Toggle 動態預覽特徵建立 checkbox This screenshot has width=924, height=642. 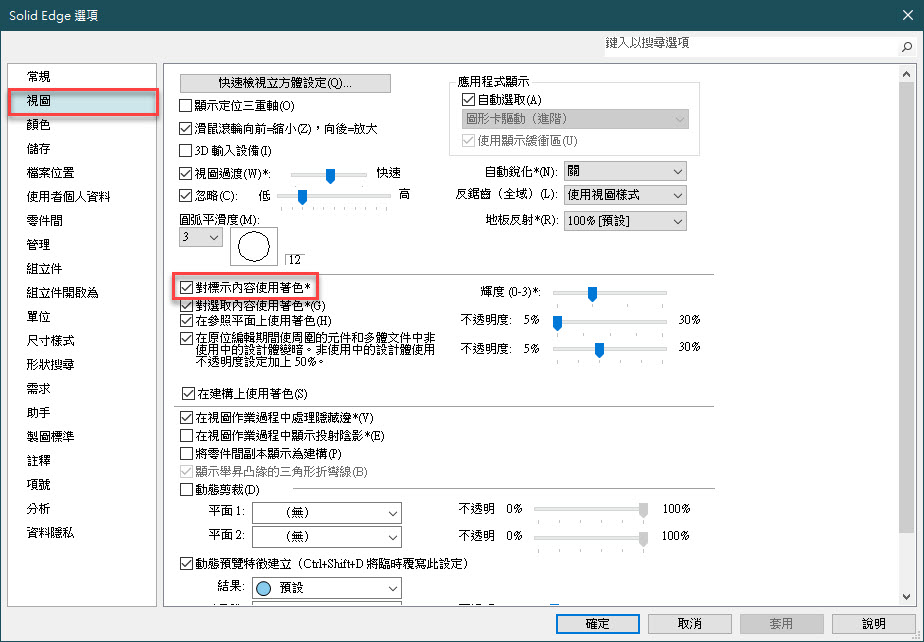[x=187, y=564]
